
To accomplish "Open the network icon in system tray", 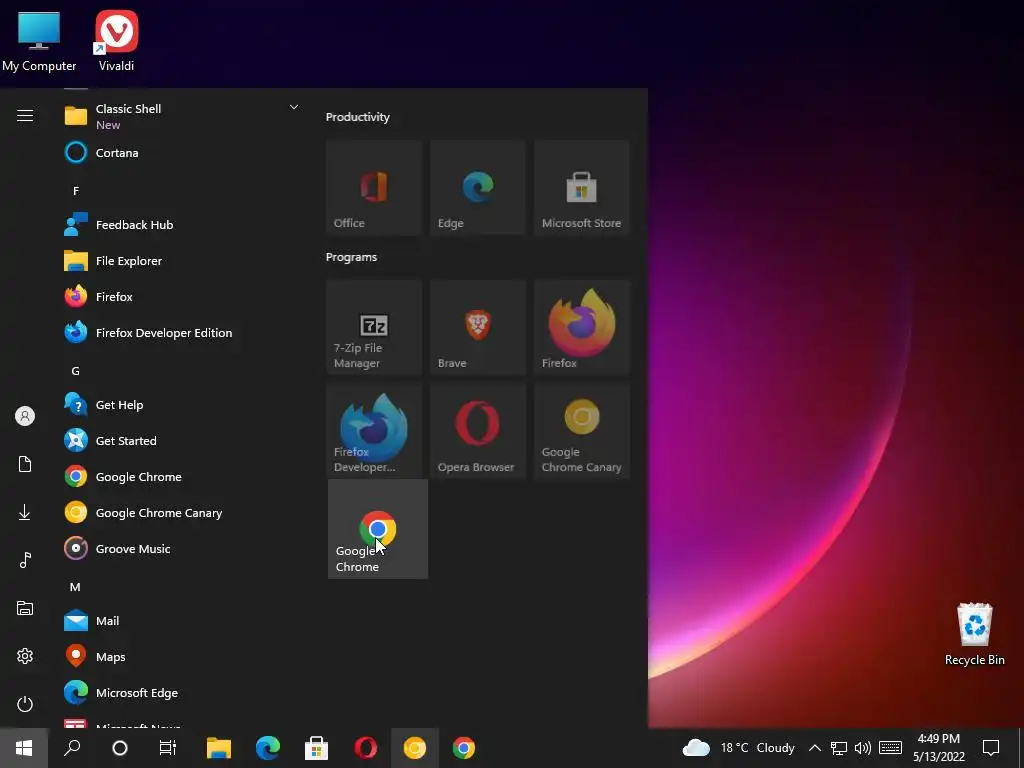I will tap(839, 748).
